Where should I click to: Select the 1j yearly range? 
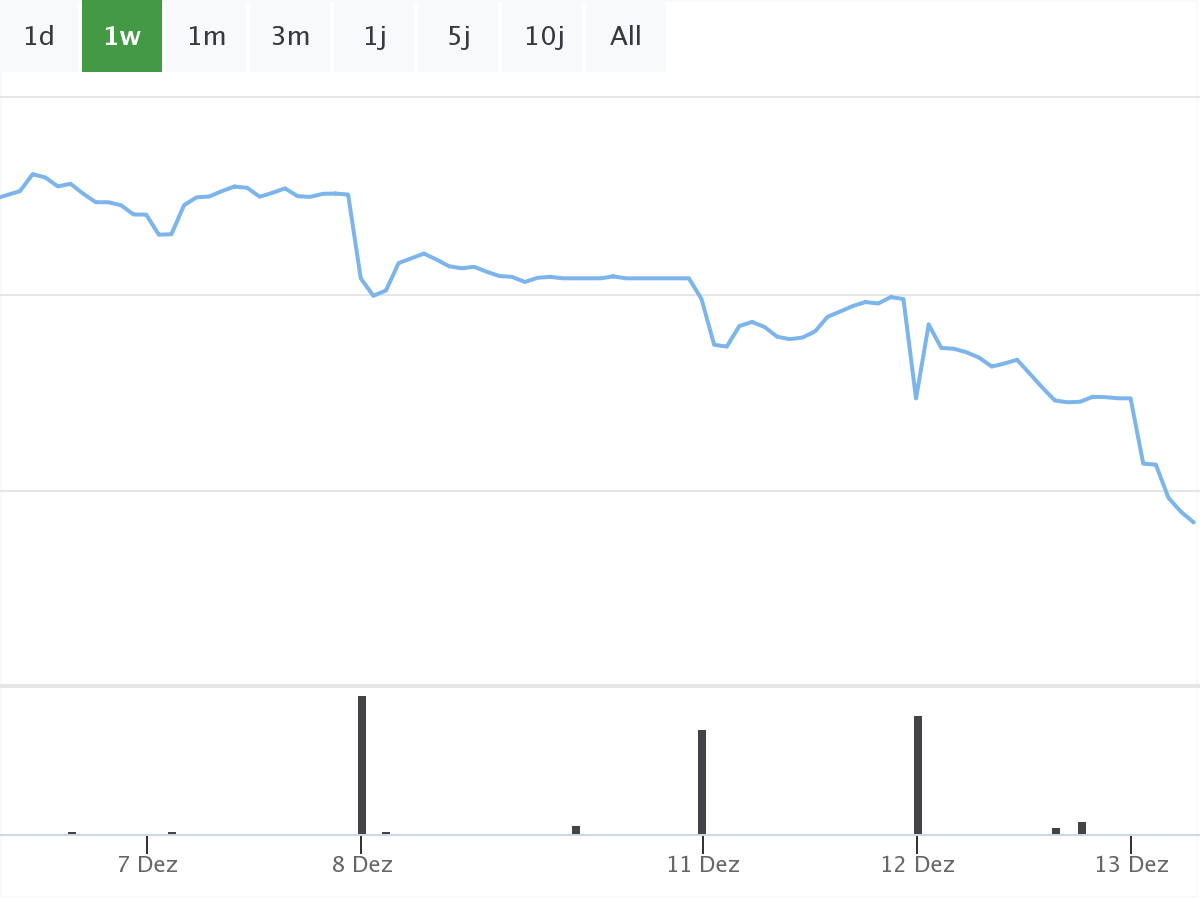[375, 37]
